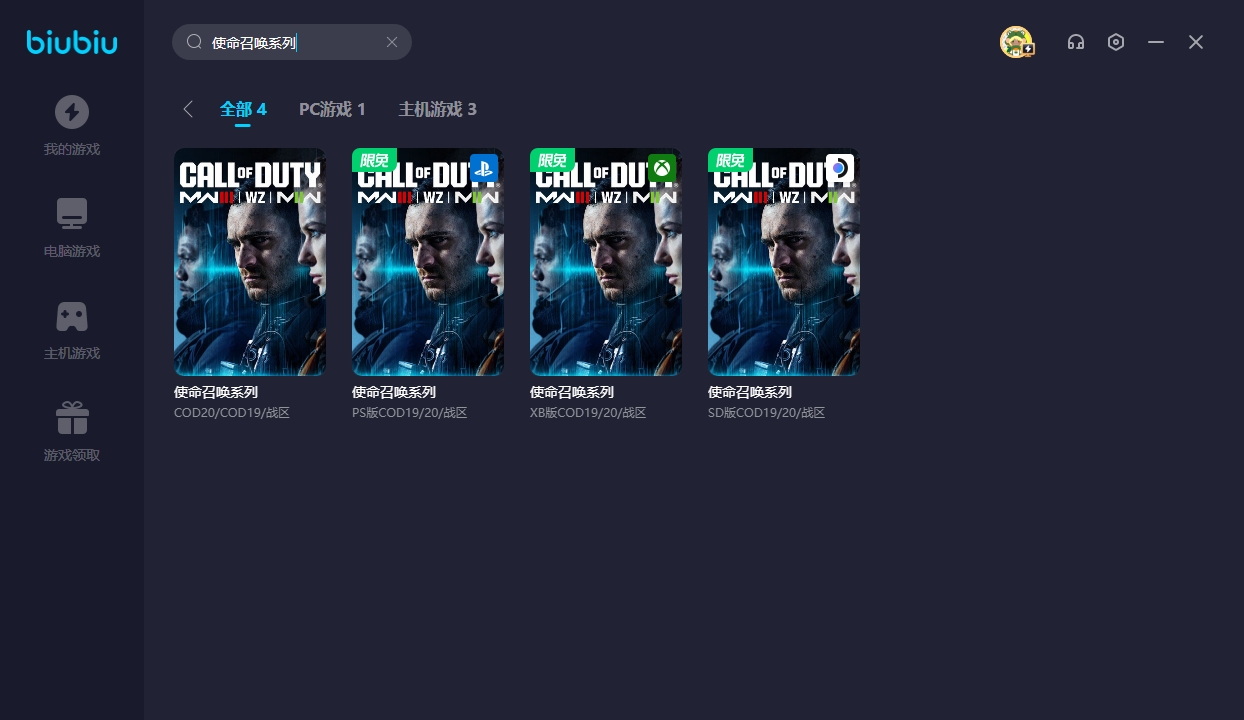Click the 使命召唤系列 title above COD20/COD19/战区
Image resolution: width=1244 pixels, height=720 pixels.
(216, 392)
